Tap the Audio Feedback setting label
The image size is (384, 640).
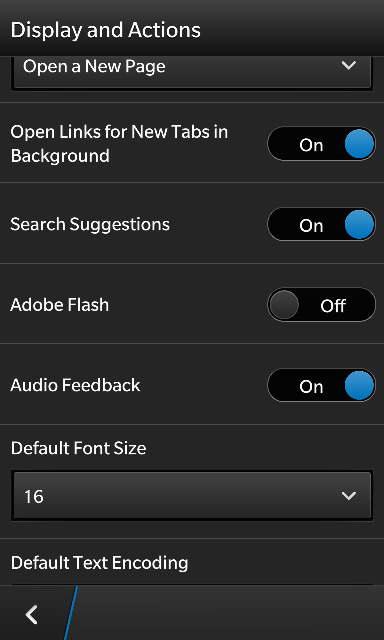[75, 385]
